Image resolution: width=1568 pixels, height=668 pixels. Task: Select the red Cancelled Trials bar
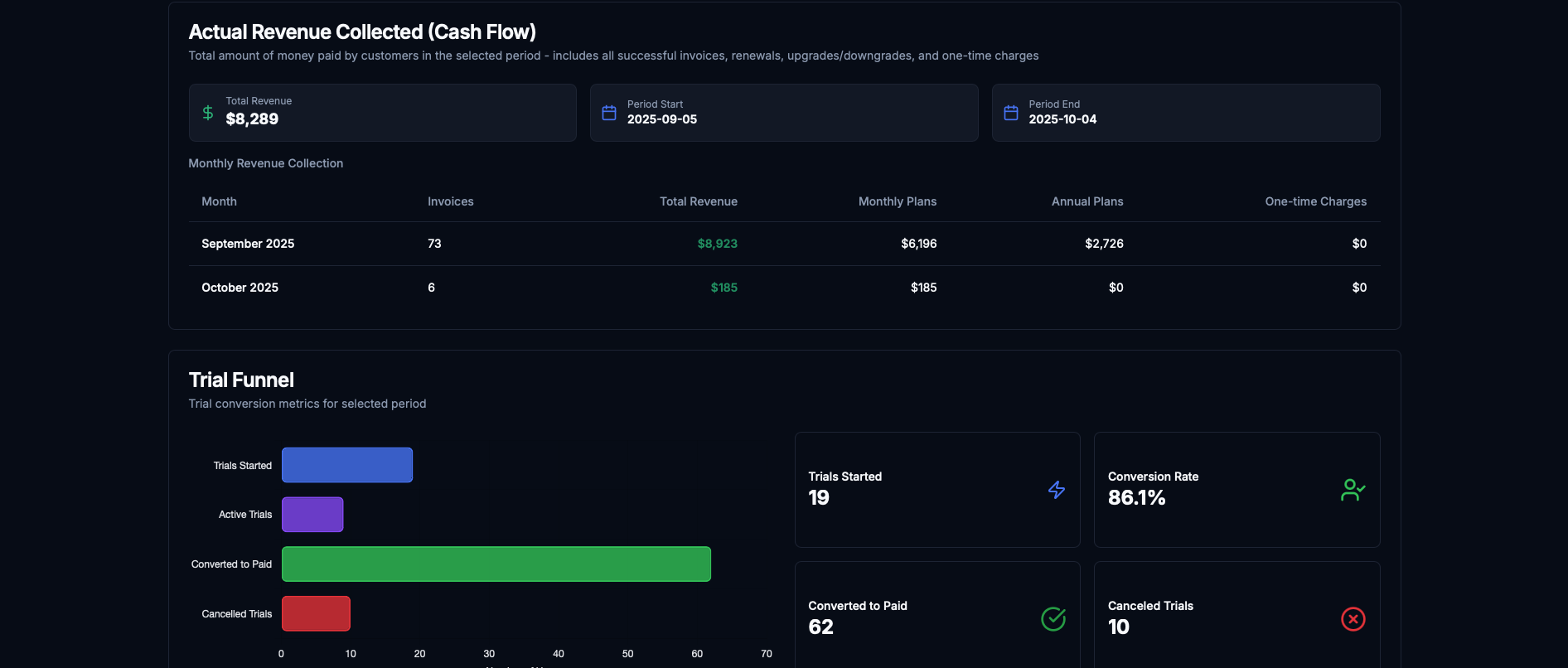click(316, 614)
